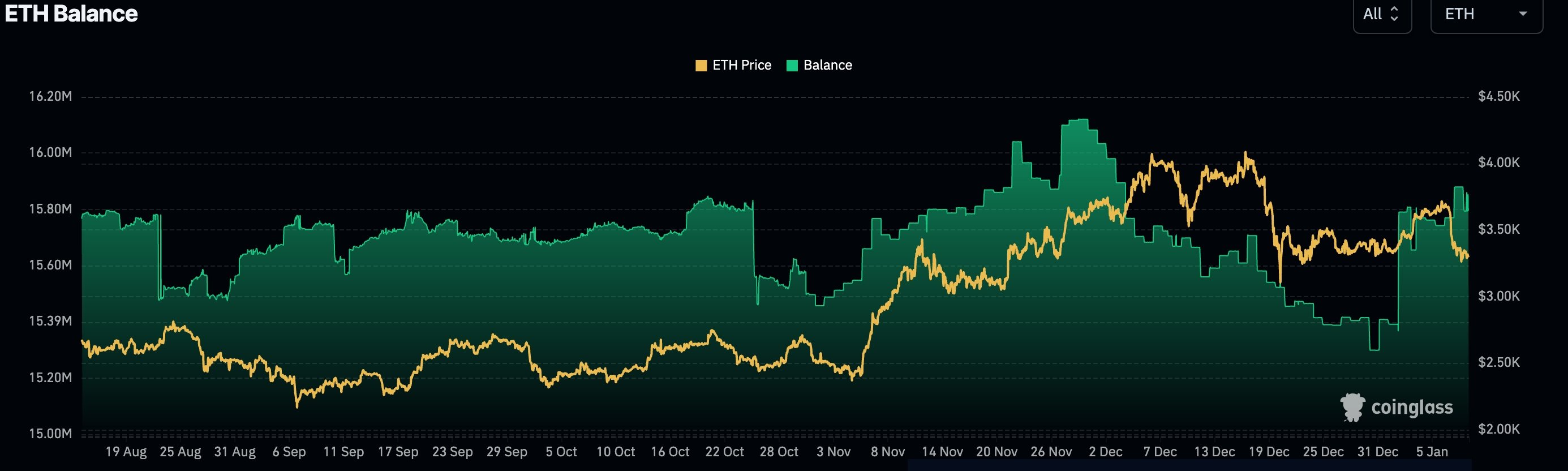Click the 20 Nov date label

996,452
